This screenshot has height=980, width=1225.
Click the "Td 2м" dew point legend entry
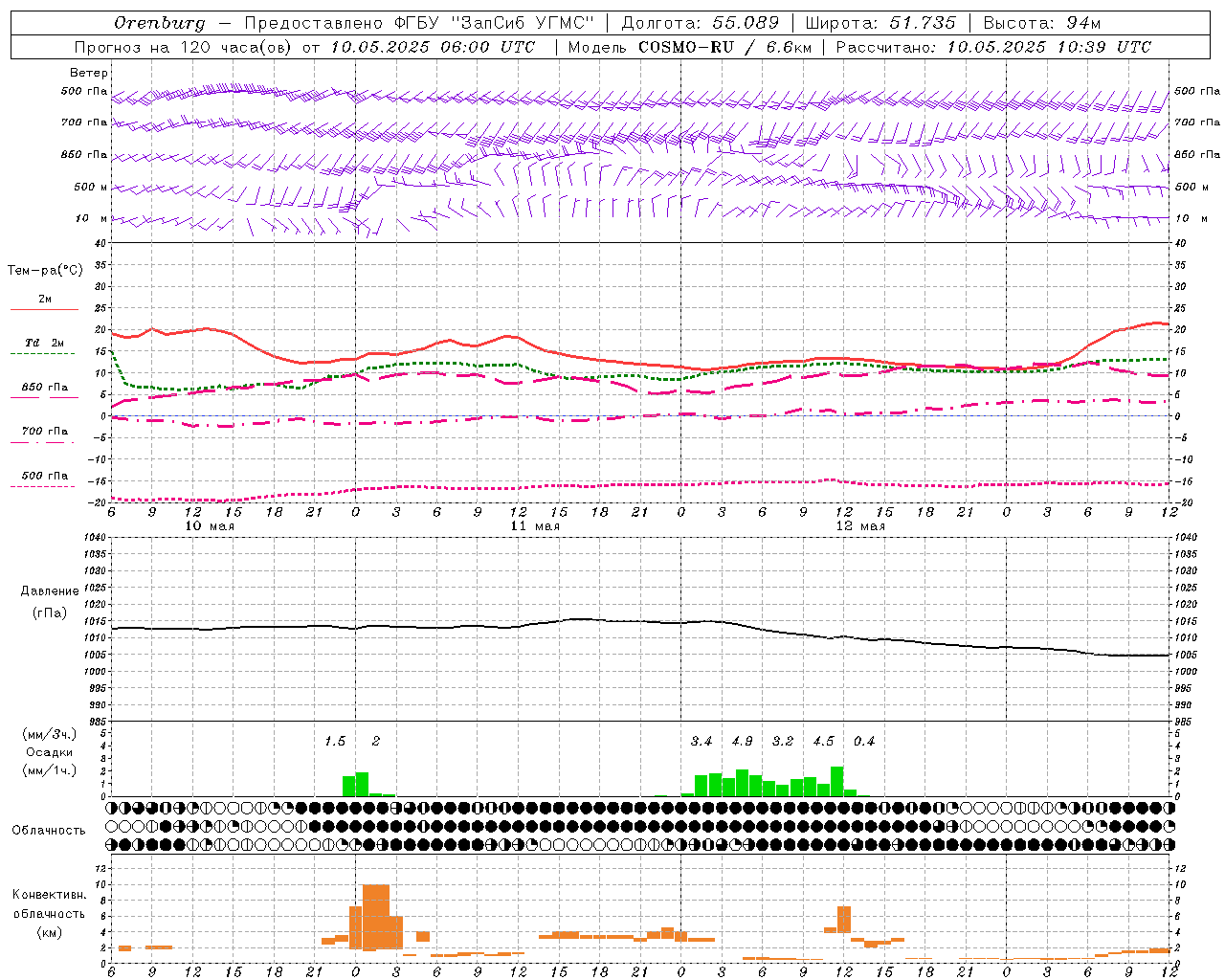tap(45, 343)
